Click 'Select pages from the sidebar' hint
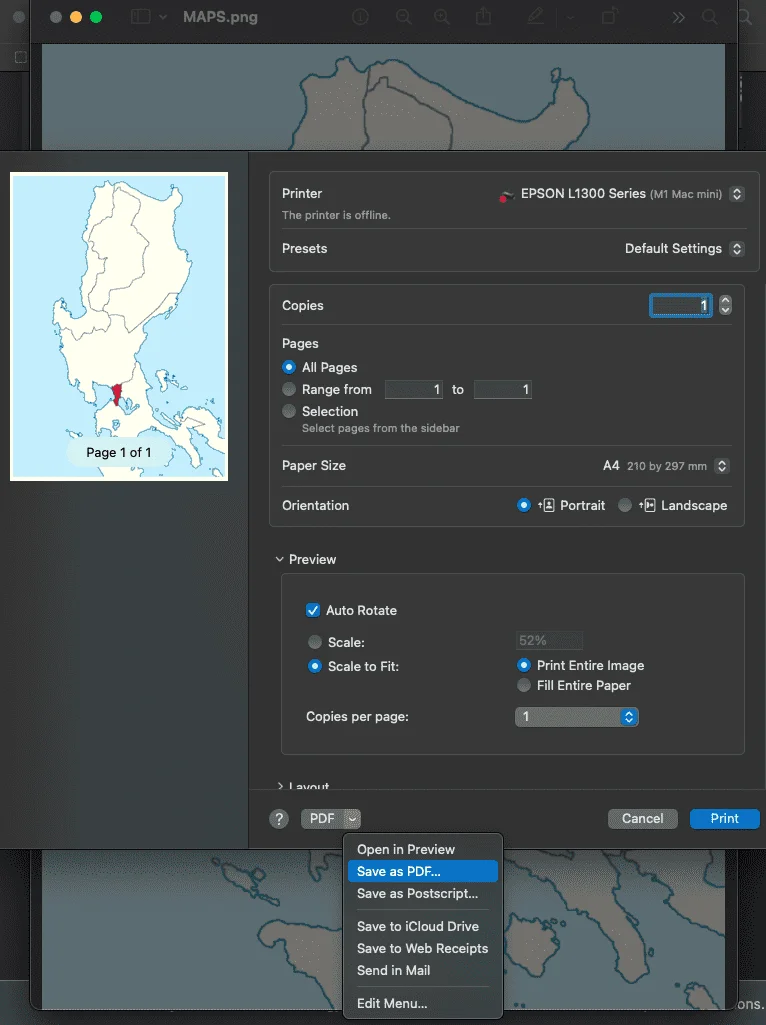This screenshot has width=766, height=1025. [380, 428]
